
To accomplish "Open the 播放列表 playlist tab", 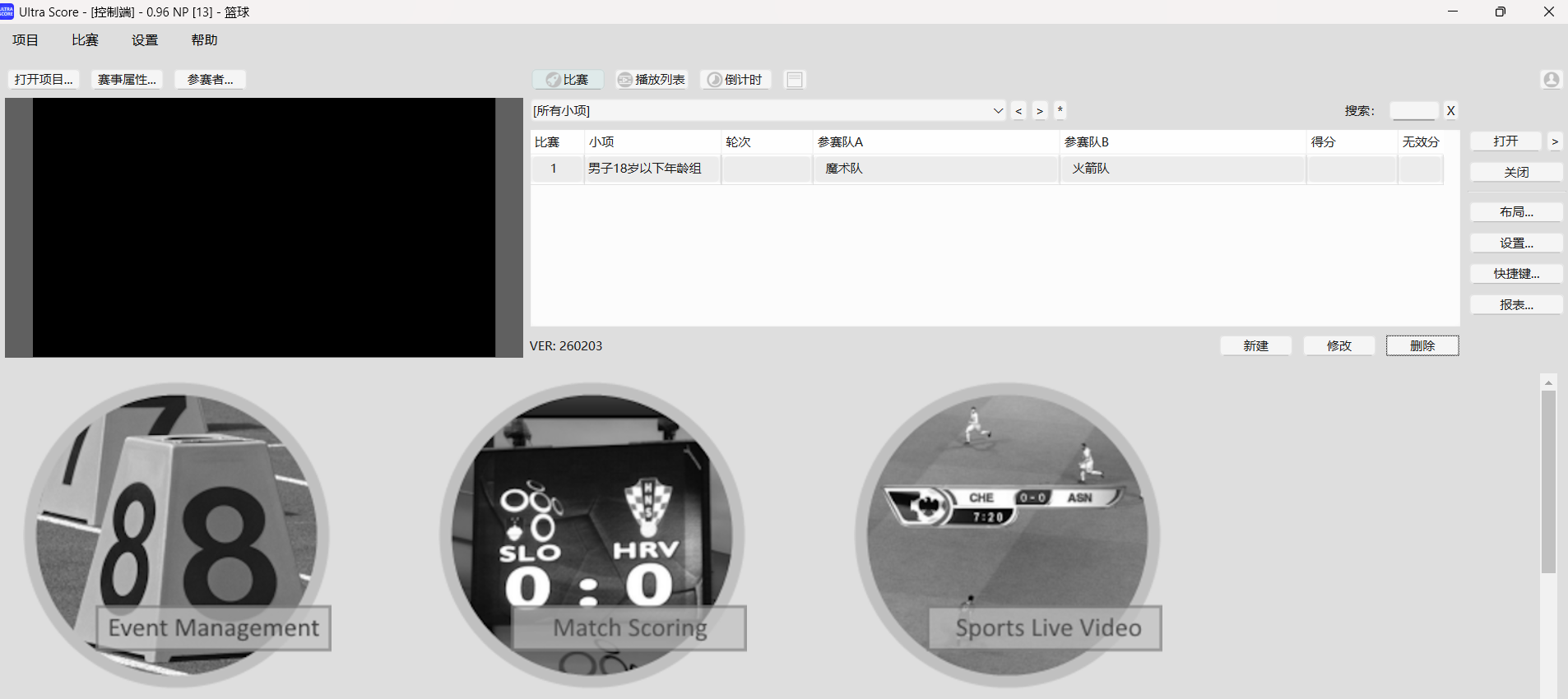I will [x=652, y=80].
